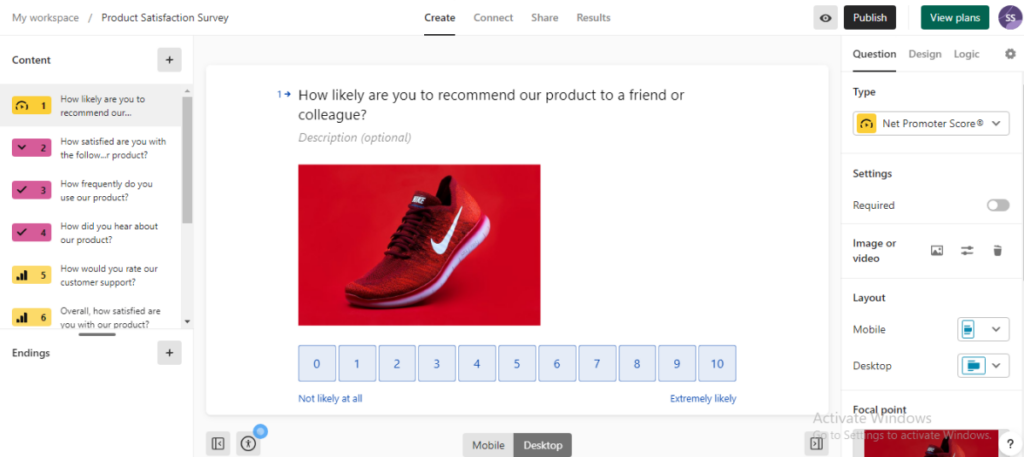The width and height of the screenshot is (1024, 457).
Task: Open the Logic tab
Action: [966, 54]
